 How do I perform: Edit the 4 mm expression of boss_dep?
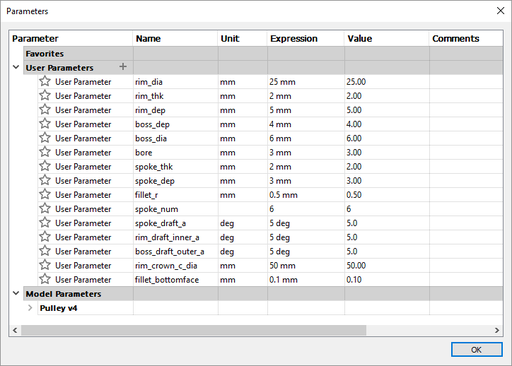306,124
